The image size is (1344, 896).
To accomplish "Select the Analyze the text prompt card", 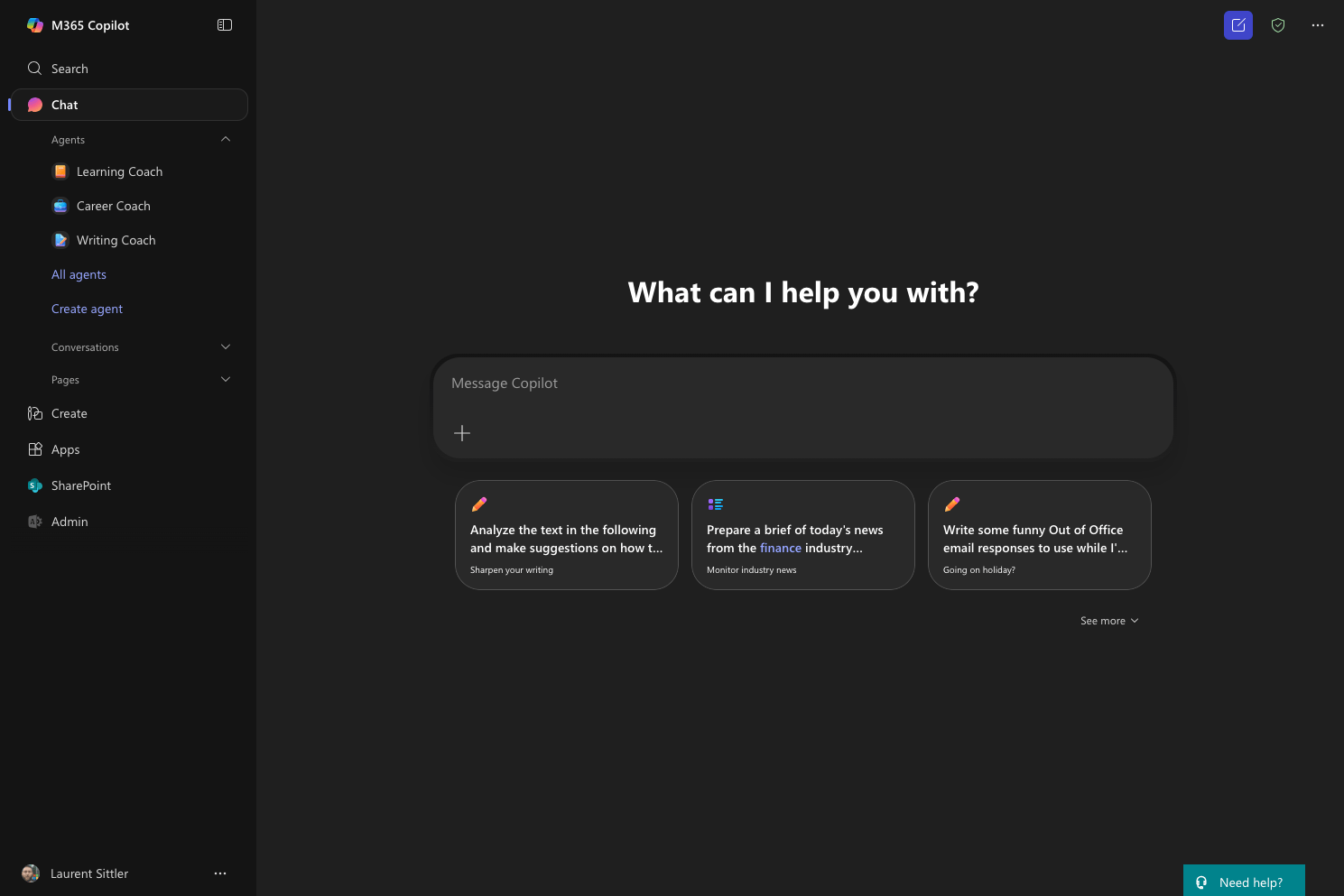I will pos(567,535).
